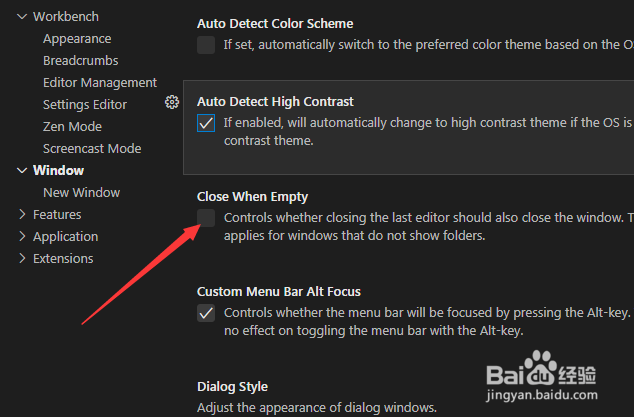
Task: Enable the Auto Detect Color Scheme checkbox
Action: coord(206,44)
